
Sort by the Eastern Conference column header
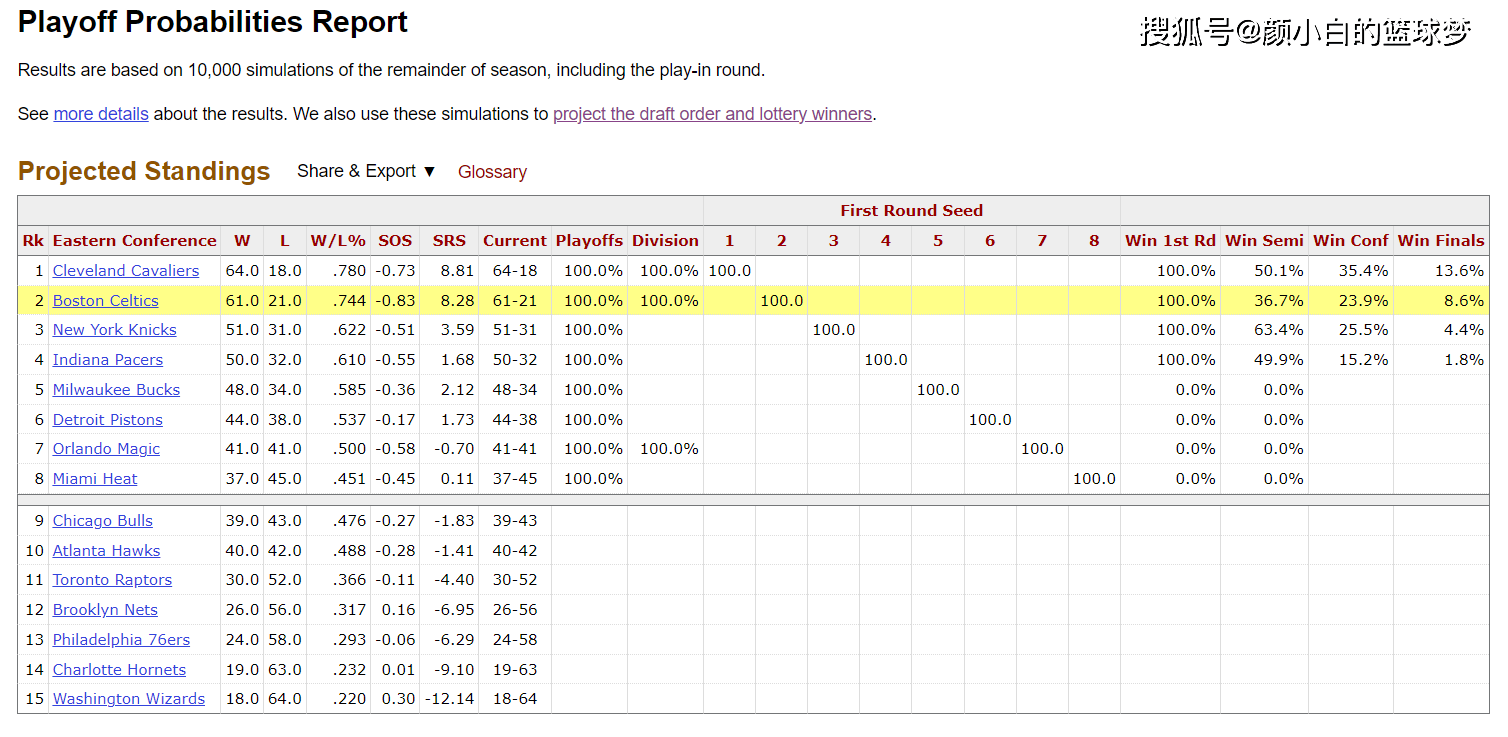point(135,240)
